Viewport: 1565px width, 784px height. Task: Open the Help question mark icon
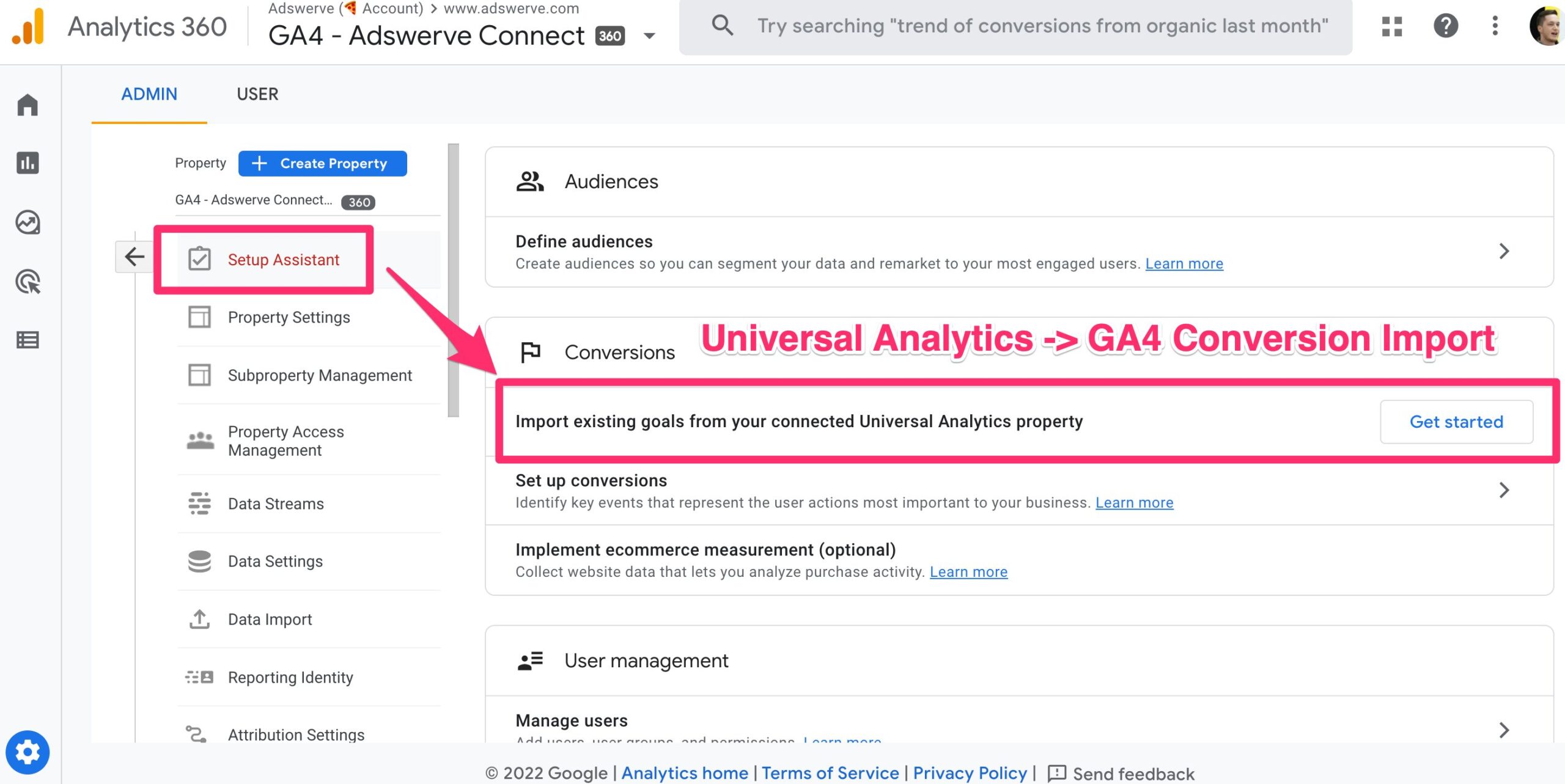tap(1446, 26)
